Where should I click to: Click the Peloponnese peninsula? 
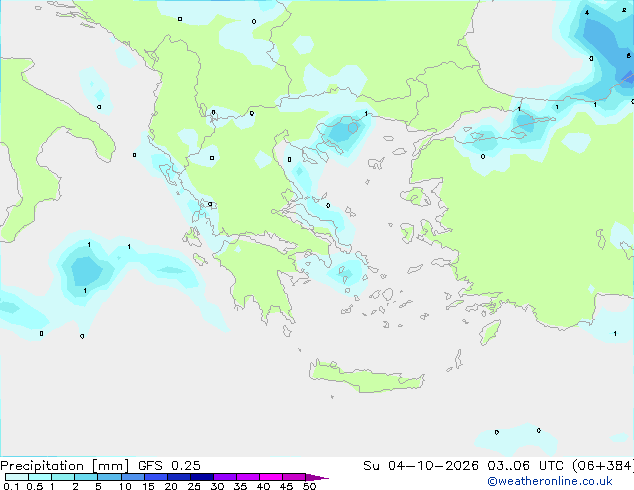tap(259, 275)
